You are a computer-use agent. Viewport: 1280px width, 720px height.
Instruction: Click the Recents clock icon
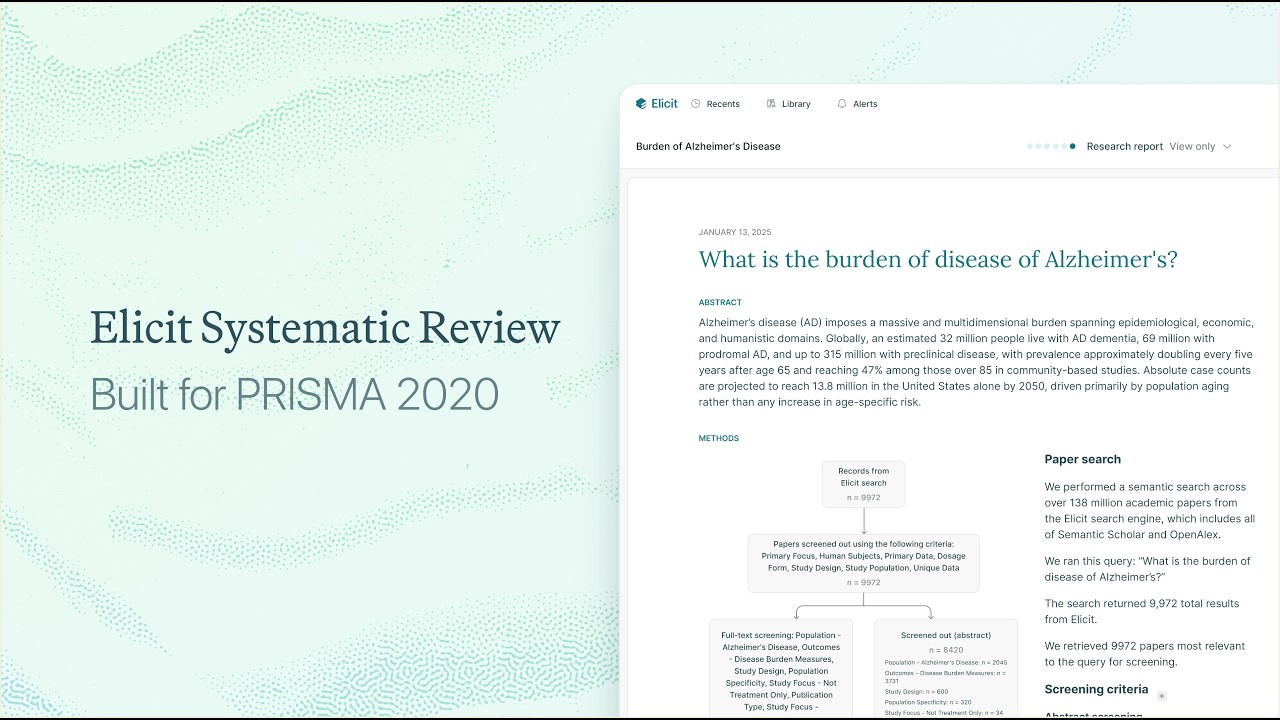pos(696,104)
